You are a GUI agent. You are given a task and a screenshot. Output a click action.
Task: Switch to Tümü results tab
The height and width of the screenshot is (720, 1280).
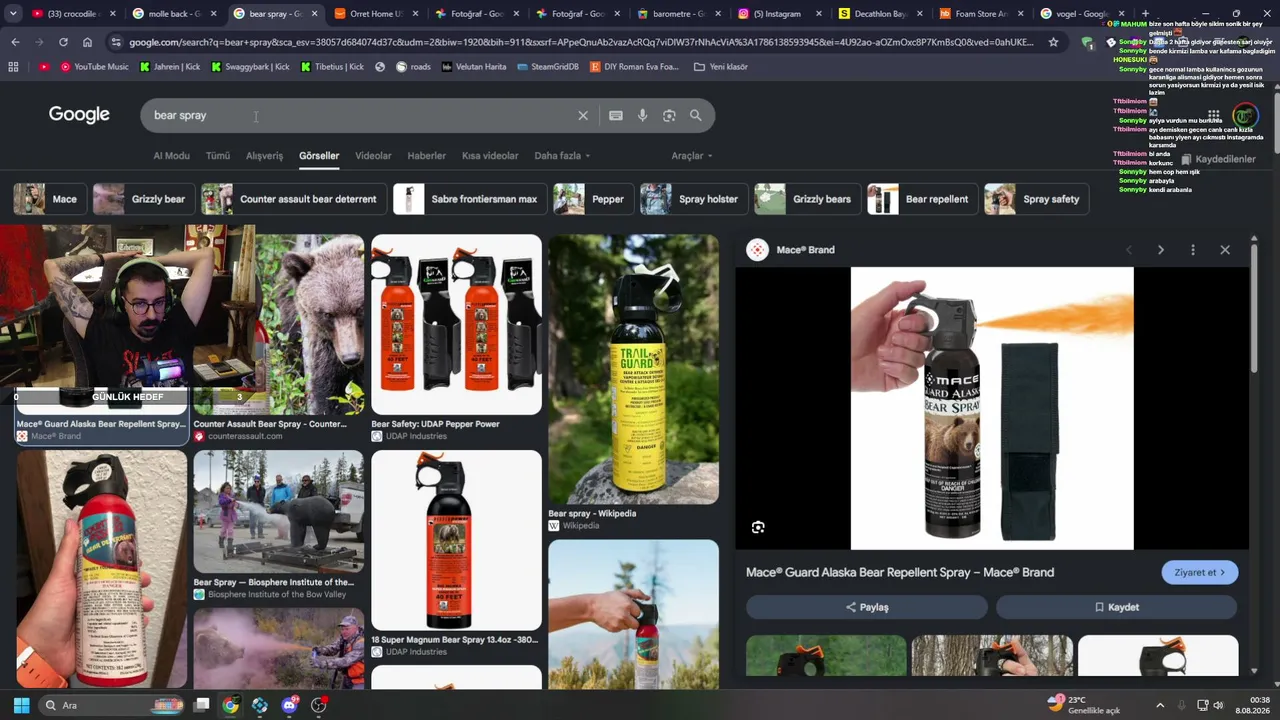coord(217,156)
